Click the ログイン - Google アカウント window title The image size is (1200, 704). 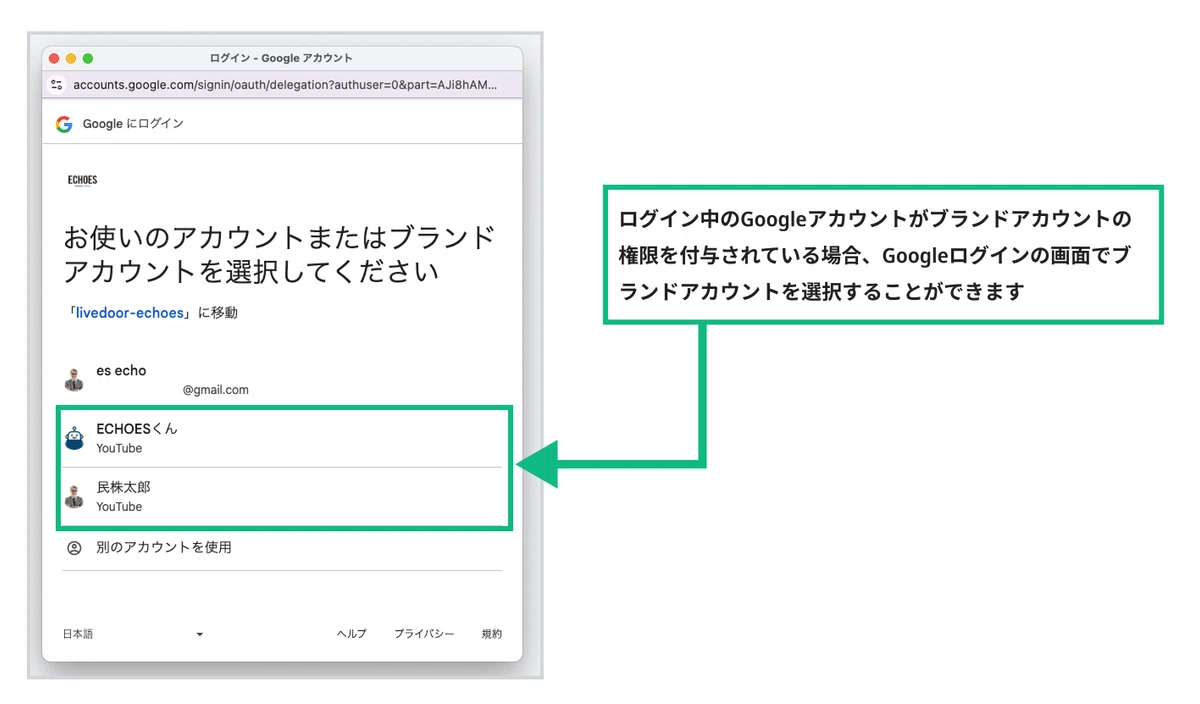(281, 58)
